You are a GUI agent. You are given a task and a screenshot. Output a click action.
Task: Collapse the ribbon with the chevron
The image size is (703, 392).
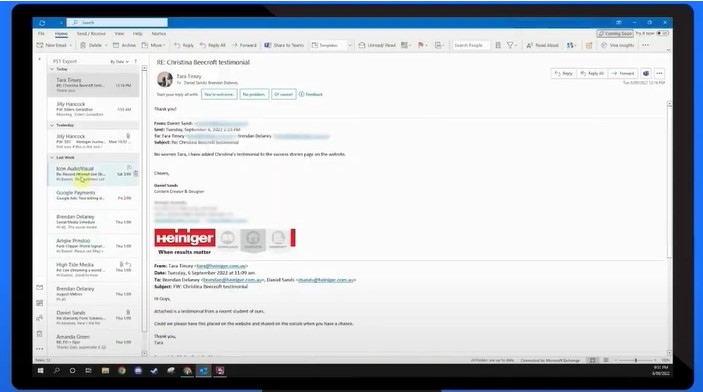[668, 50]
